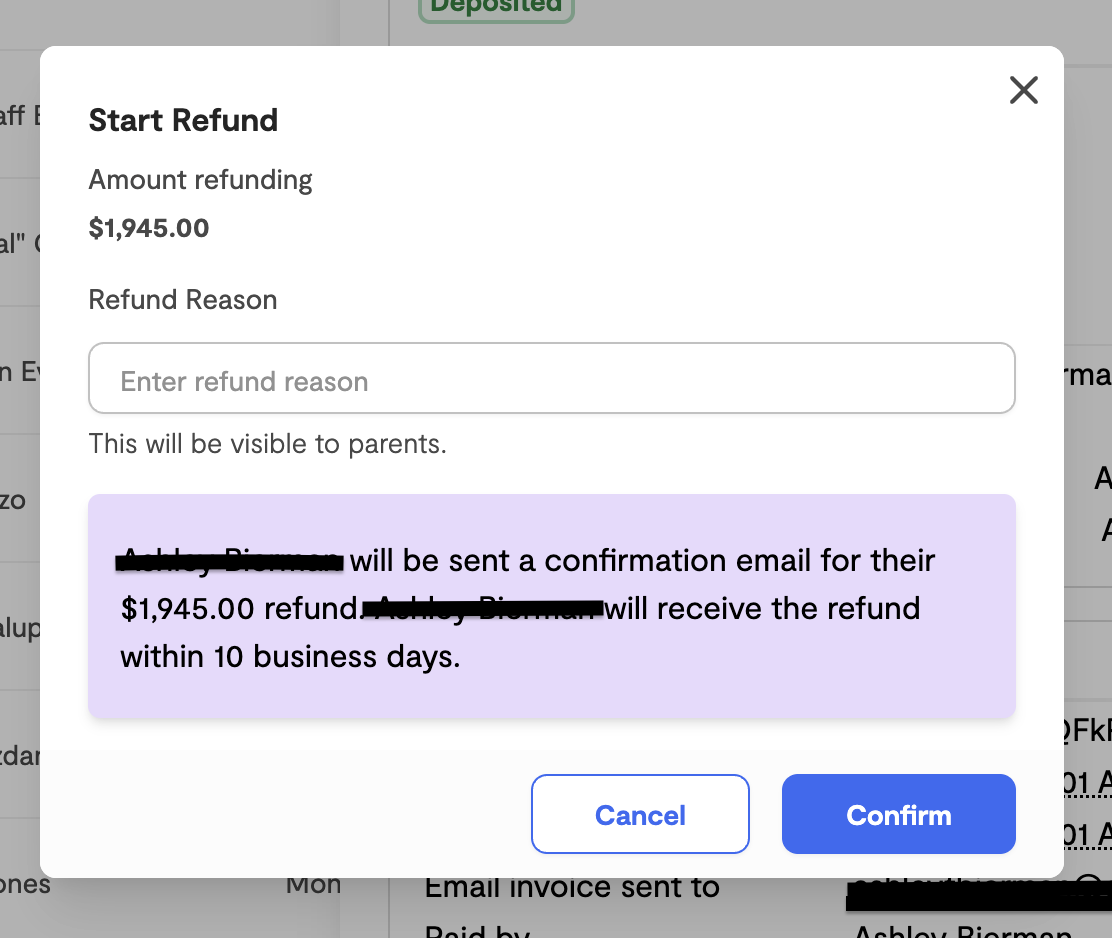1112x938 pixels.
Task: Click the Refund Reason label
Action: pos(182,300)
